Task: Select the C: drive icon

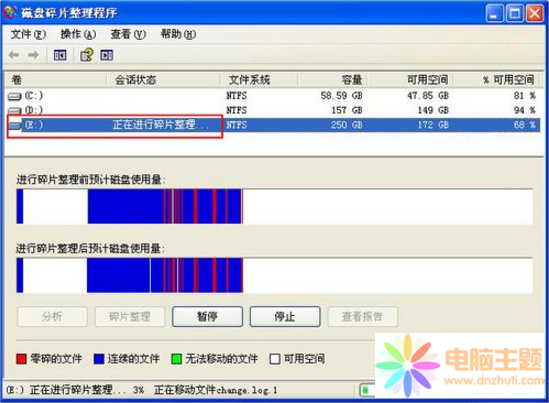Action: click(x=14, y=96)
